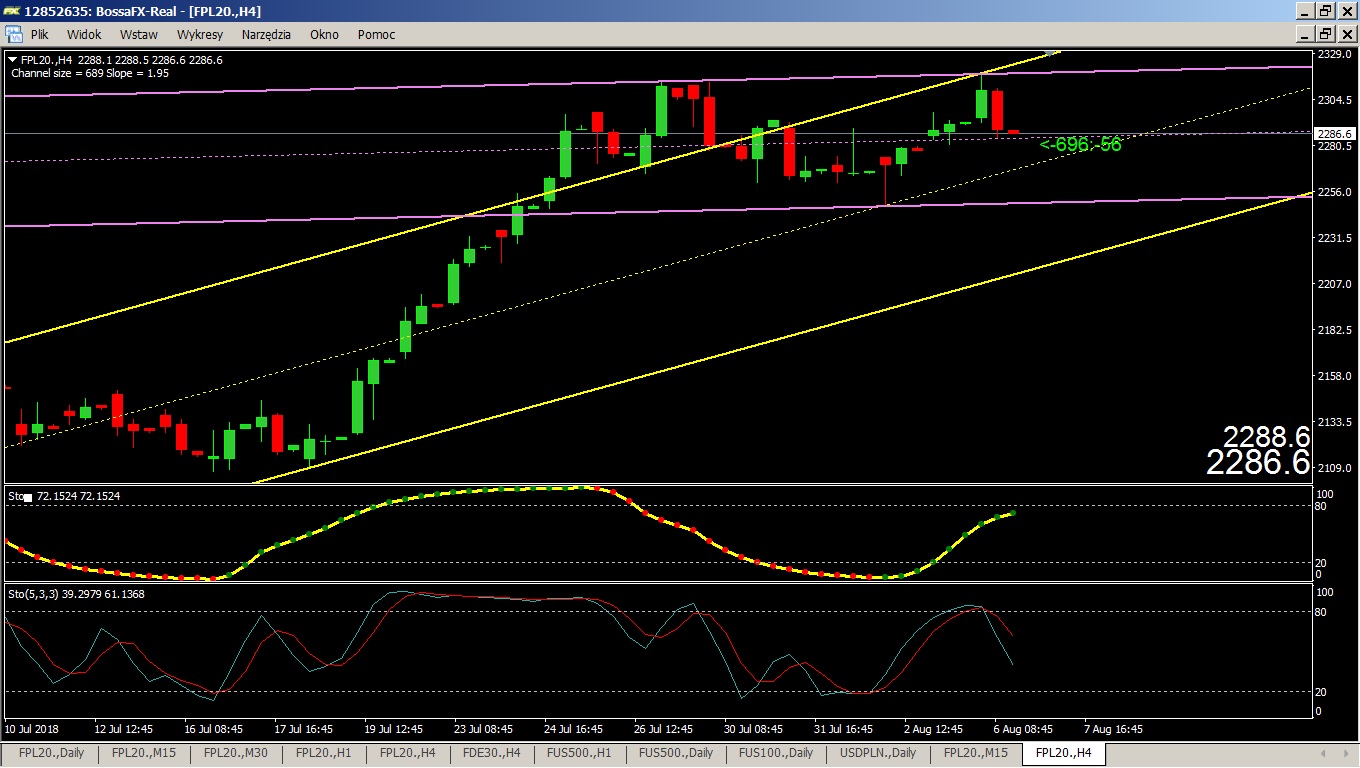Screen dimensions: 1360x768
Task: Open the Plik menu
Action: 40,34
